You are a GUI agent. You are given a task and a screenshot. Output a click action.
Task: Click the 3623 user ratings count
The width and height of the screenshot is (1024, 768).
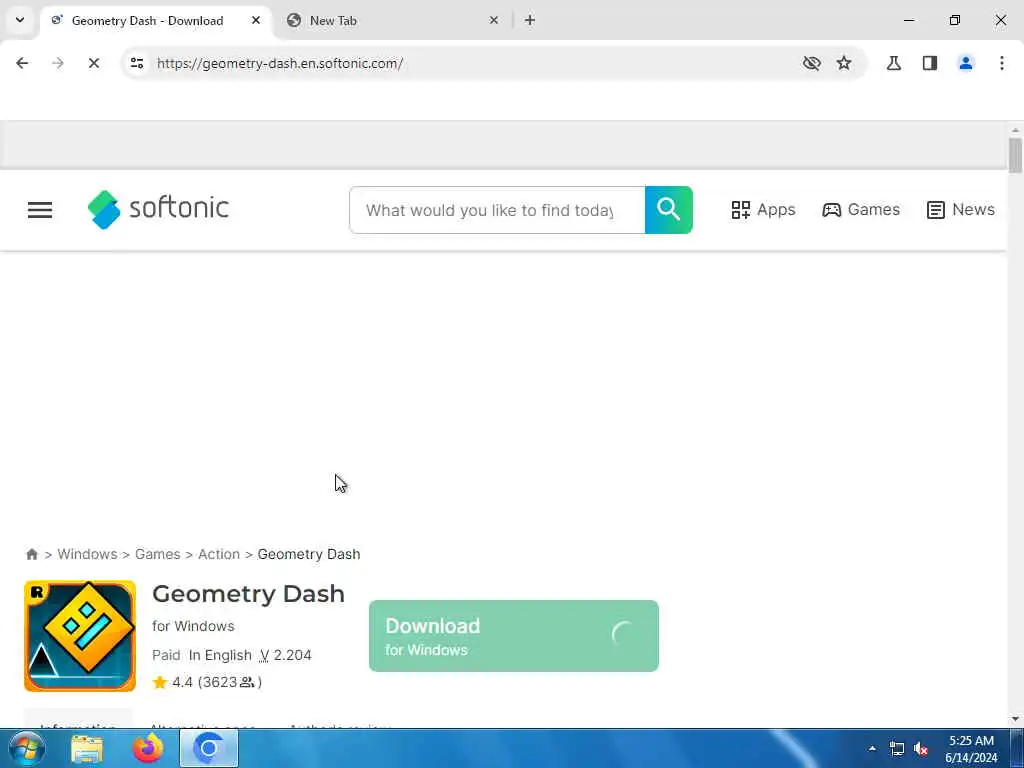click(229, 682)
